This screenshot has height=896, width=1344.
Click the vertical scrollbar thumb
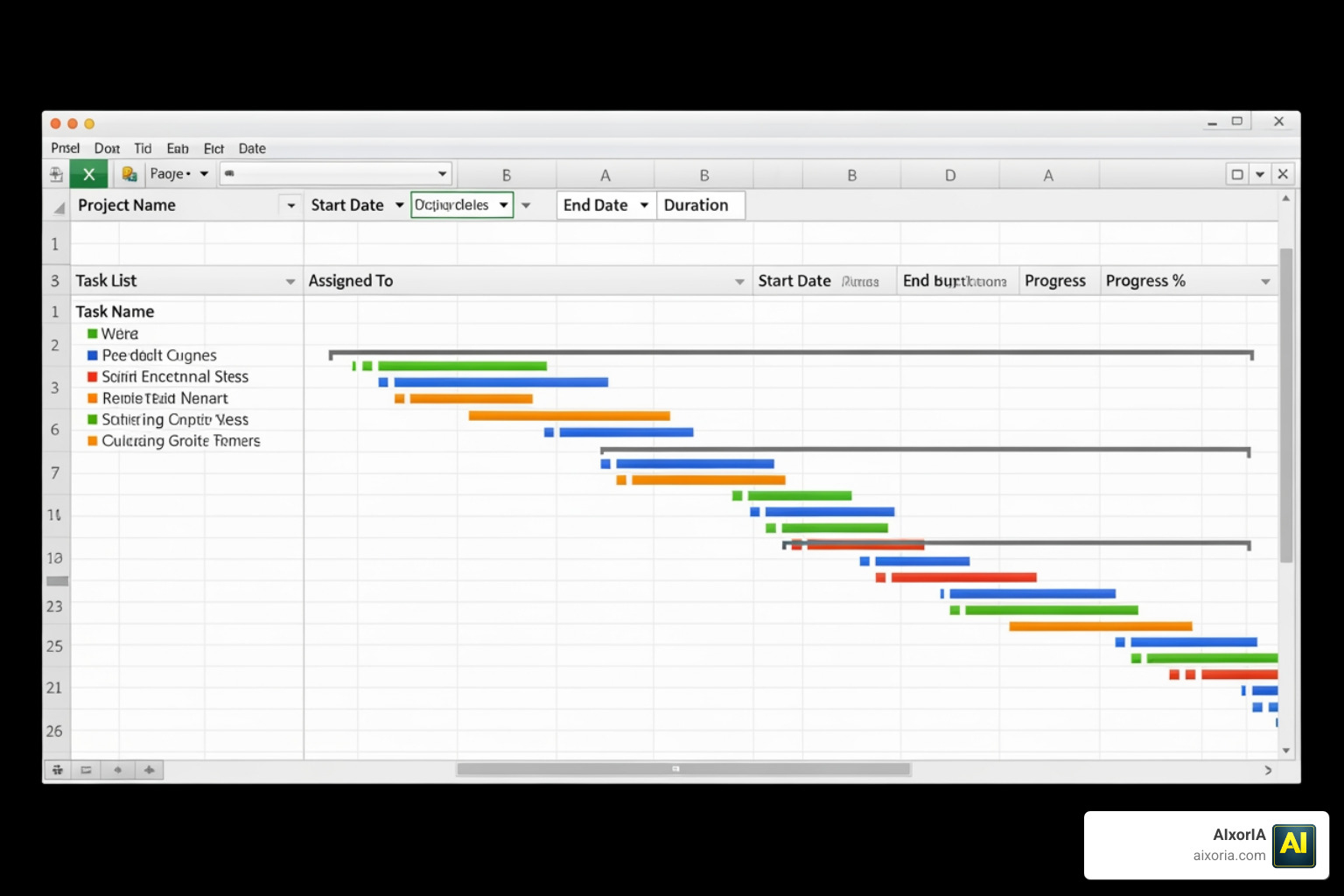click(1285, 405)
